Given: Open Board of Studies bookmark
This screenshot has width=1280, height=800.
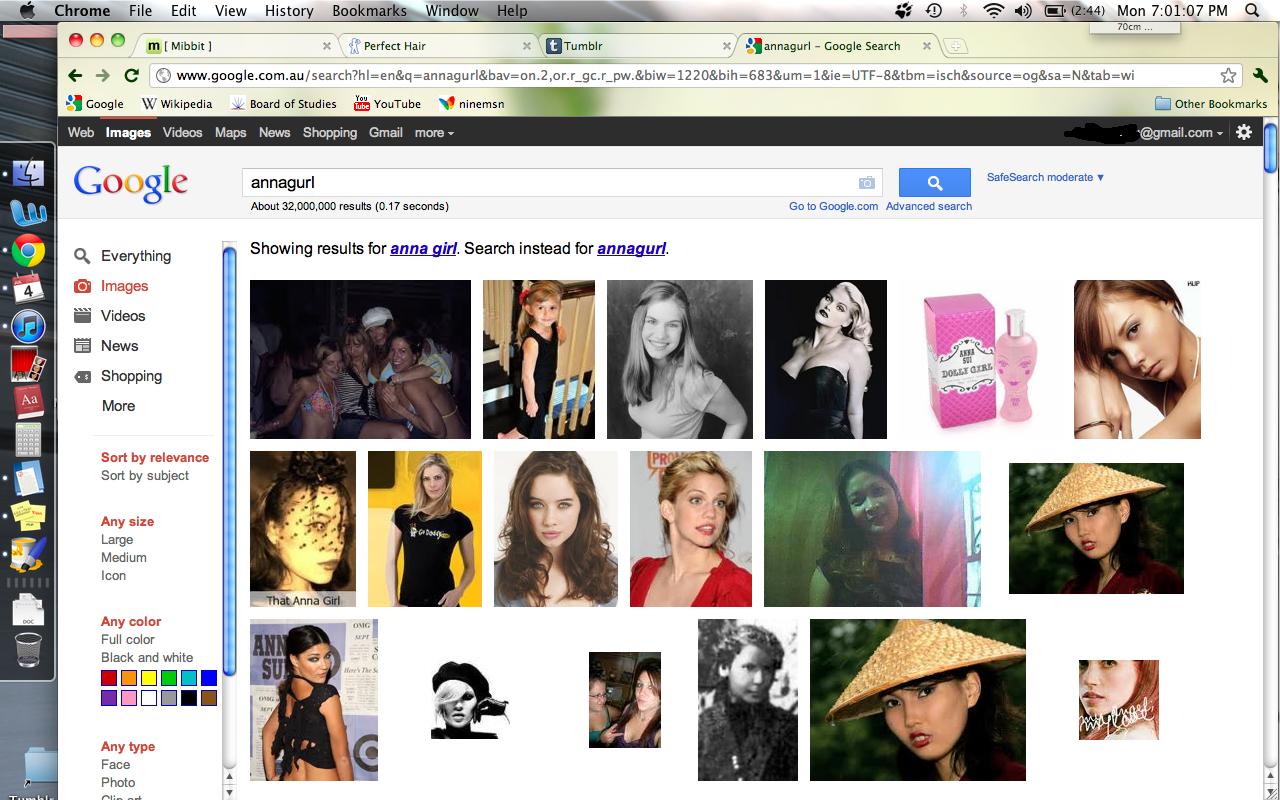Looking at the screenshot, I should tap(283, 103).
